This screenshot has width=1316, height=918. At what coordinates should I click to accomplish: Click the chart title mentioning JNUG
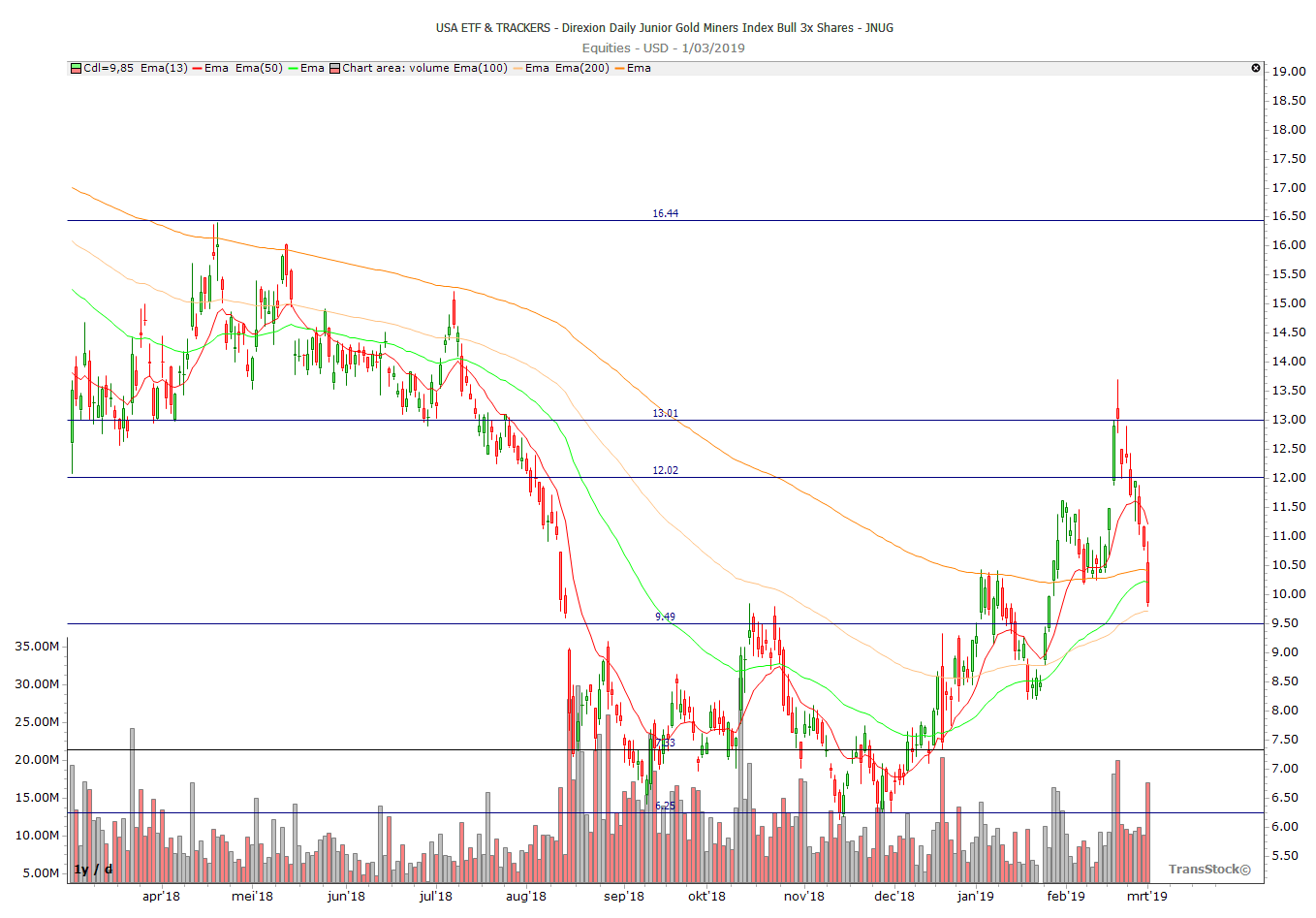[x=665, y=27]
